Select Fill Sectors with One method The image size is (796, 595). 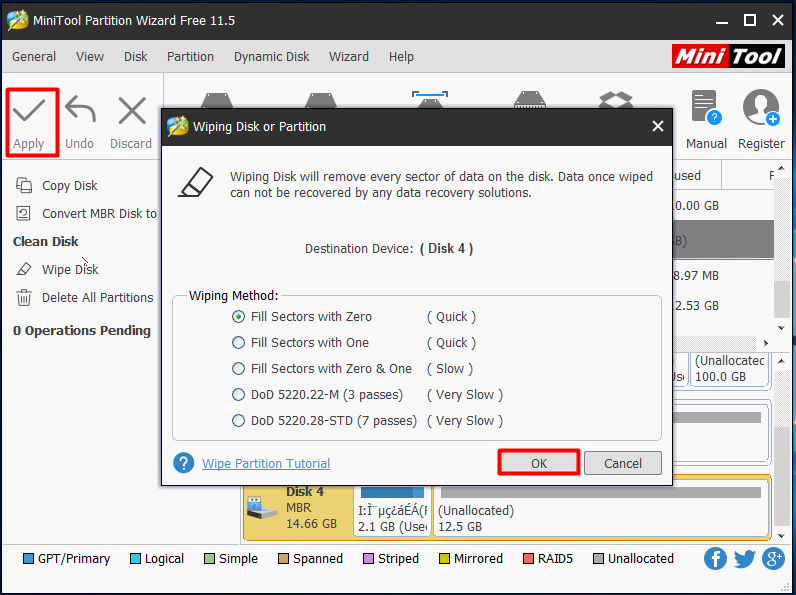pos(238,343)
